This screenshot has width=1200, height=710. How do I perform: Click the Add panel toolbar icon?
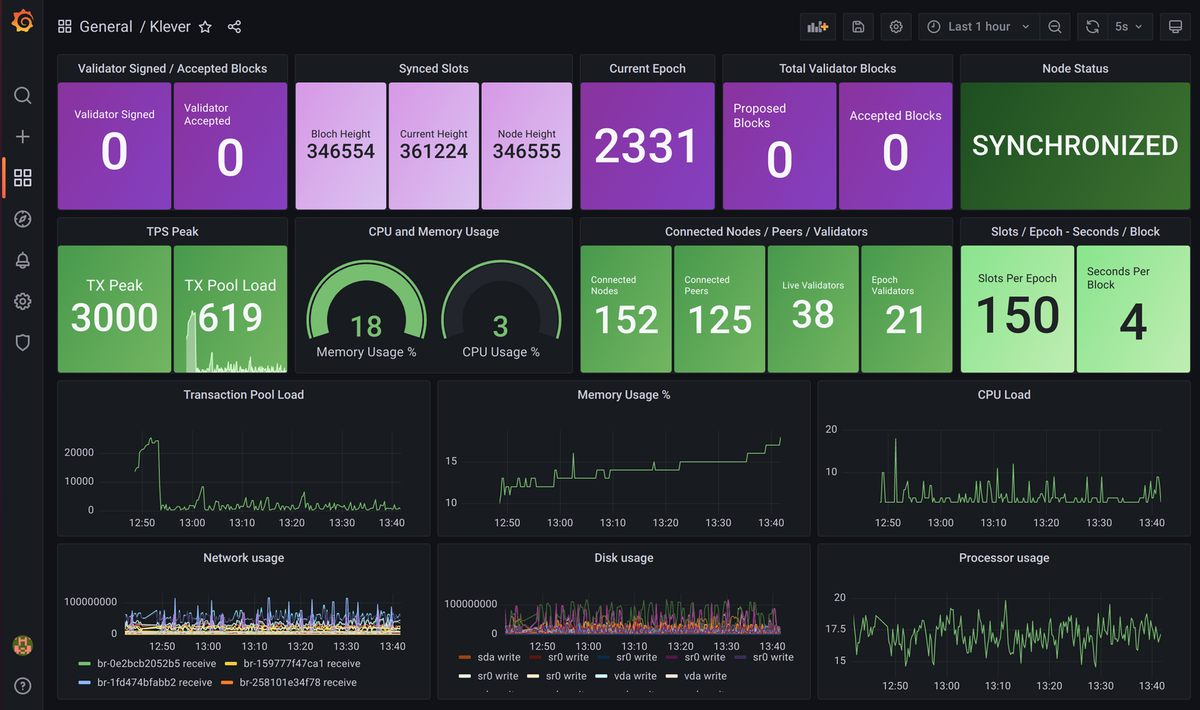click(818, 27)
